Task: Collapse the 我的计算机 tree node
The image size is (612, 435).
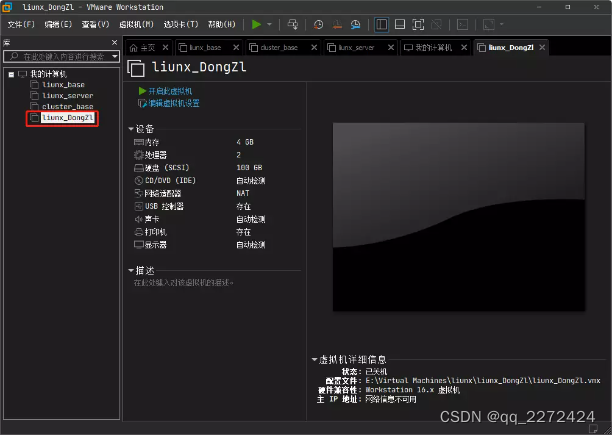Action: [11, 74]
